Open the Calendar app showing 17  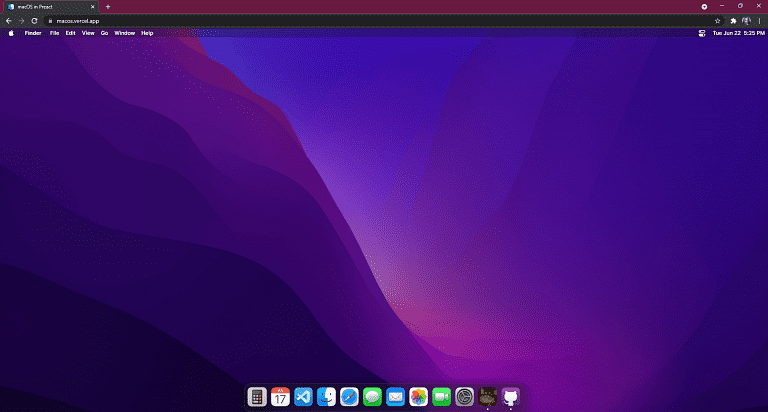tap(280, 397)
